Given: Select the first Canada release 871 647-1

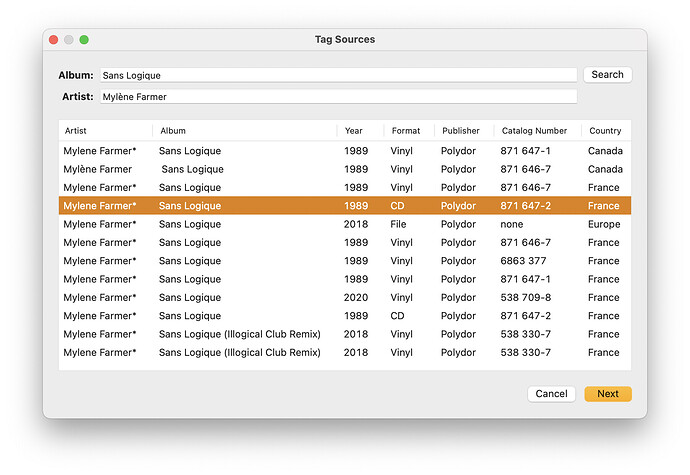Looking at the screenshot, I should click(x=345, y=151).
